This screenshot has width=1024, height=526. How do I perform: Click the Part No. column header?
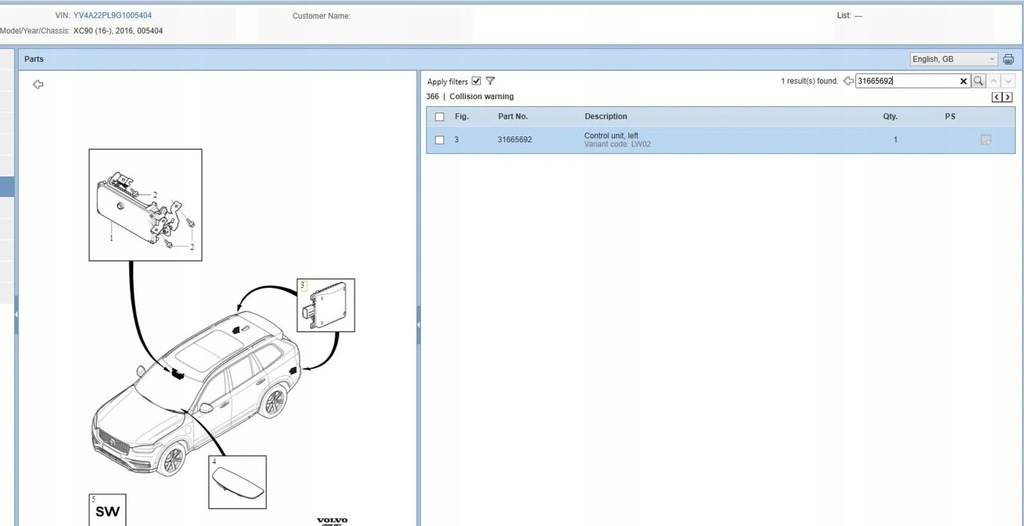512,117
